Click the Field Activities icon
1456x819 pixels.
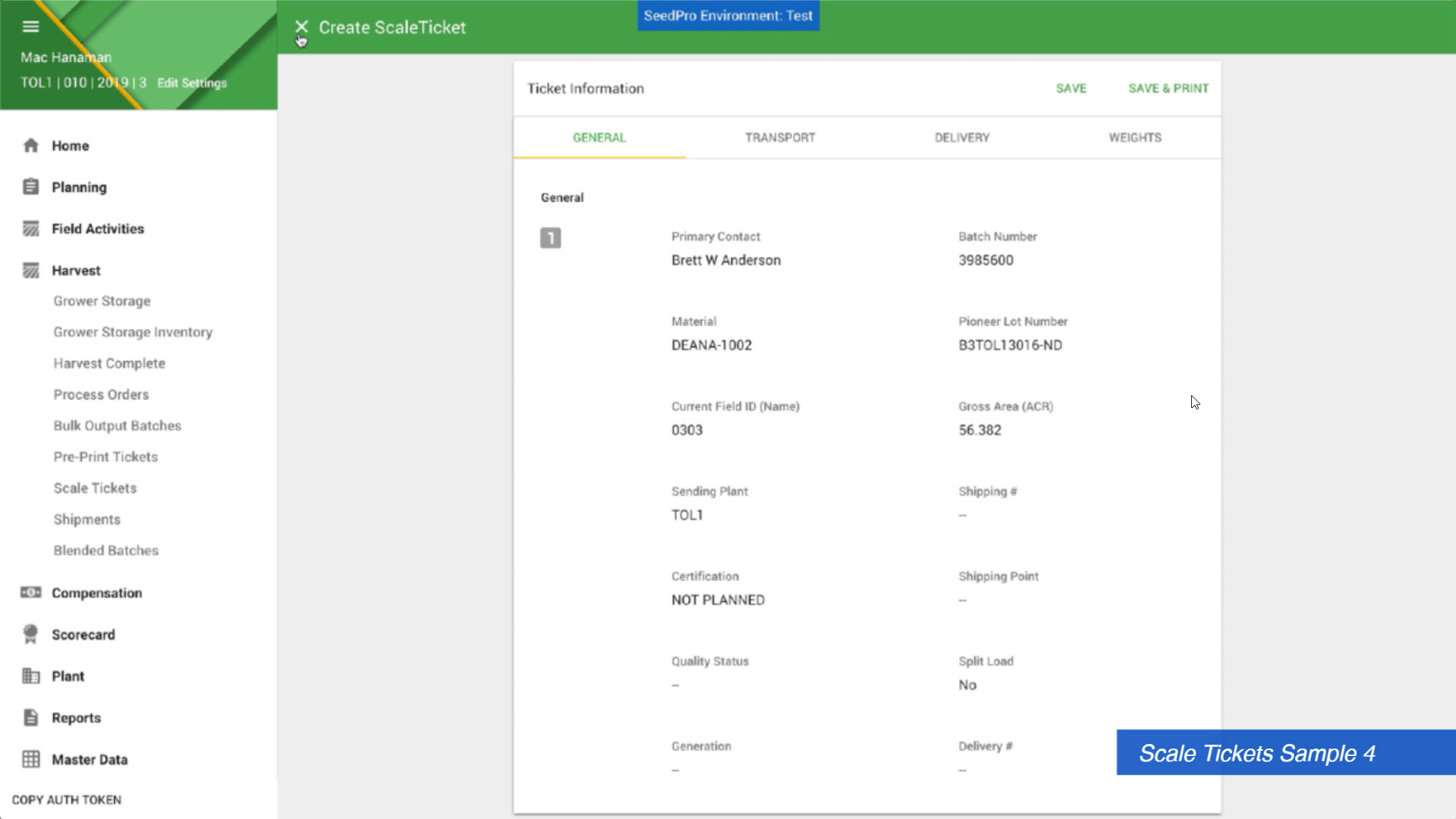point(30,229)
